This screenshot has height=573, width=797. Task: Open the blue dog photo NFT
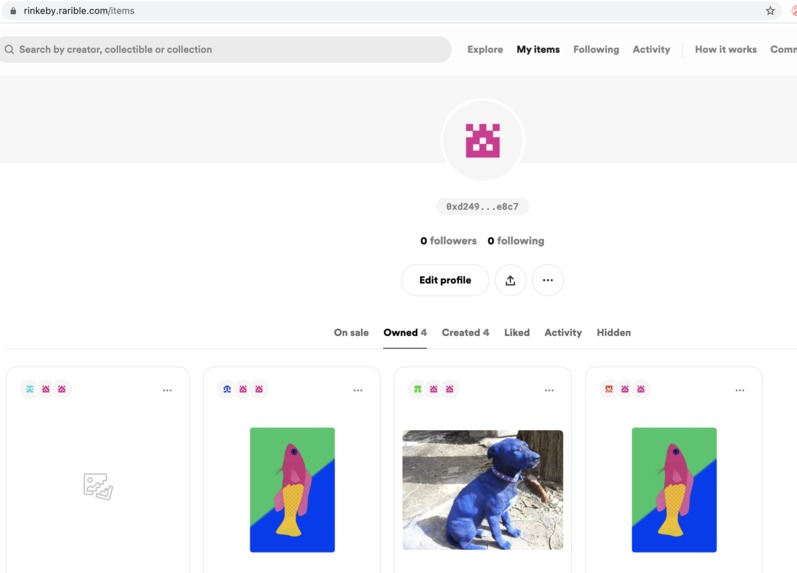tap(482, 490)
